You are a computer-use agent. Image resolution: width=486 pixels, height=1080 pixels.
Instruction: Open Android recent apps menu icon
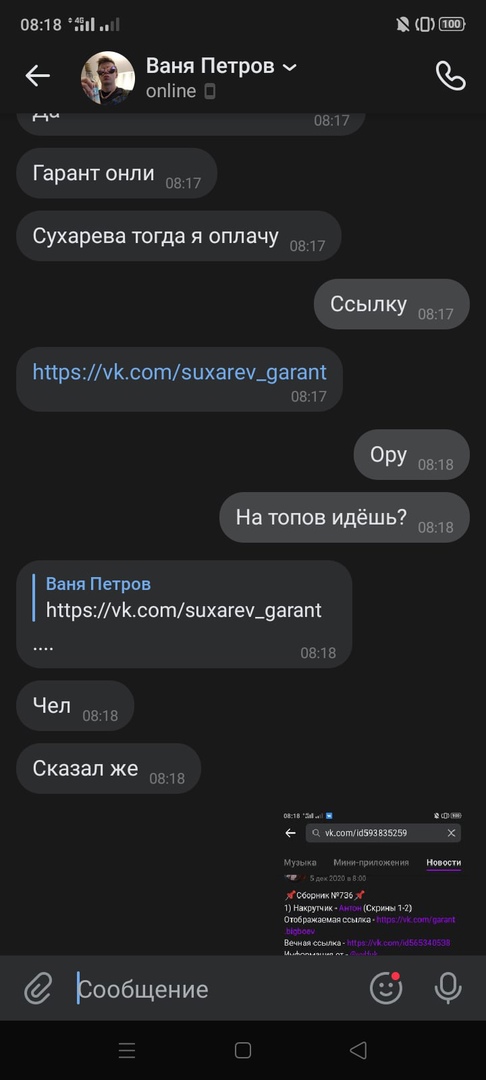(127, 1050)
